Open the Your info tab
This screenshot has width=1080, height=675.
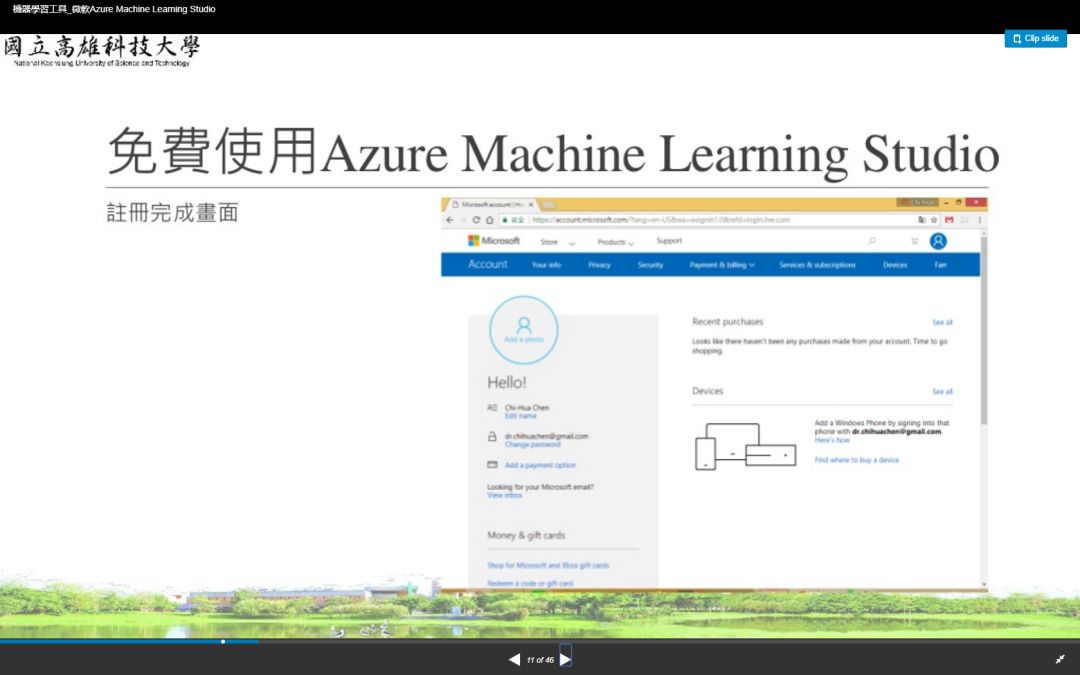point(546,264)
